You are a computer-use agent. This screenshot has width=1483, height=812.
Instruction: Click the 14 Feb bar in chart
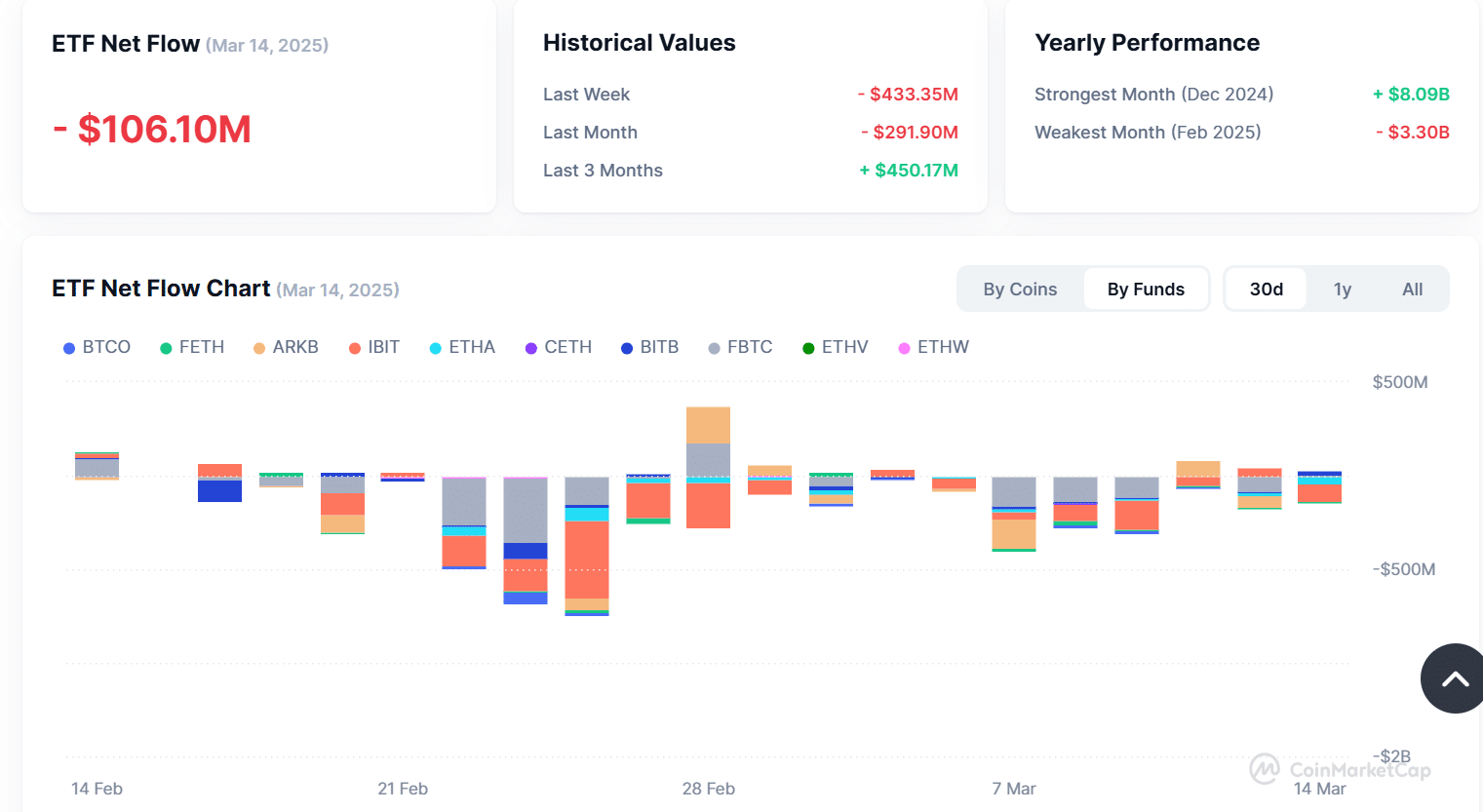coord(97,466)
